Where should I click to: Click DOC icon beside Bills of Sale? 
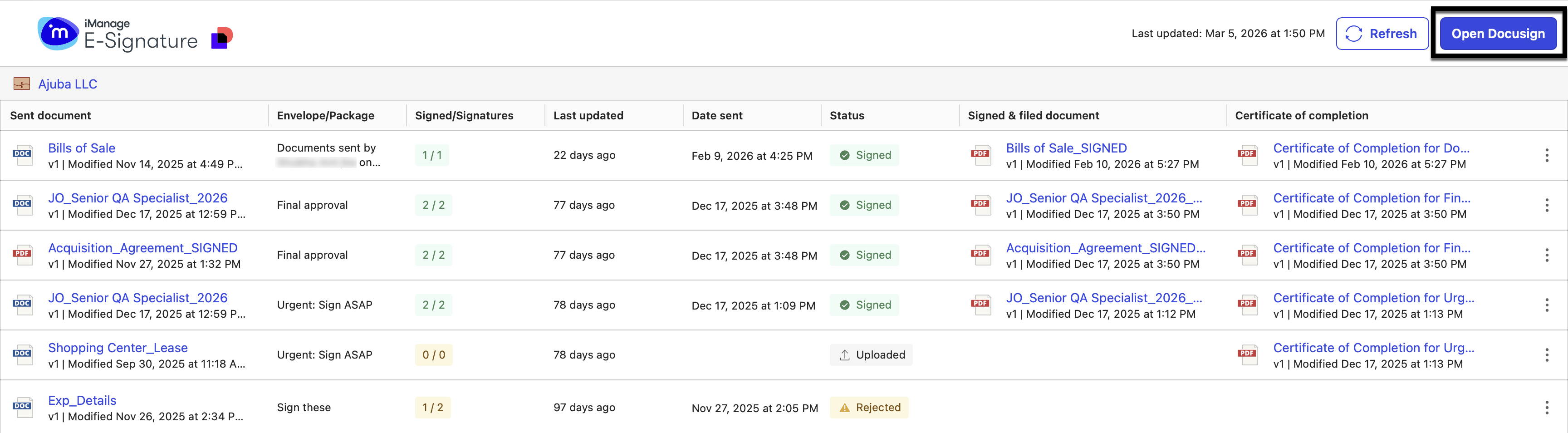point(23,155)
